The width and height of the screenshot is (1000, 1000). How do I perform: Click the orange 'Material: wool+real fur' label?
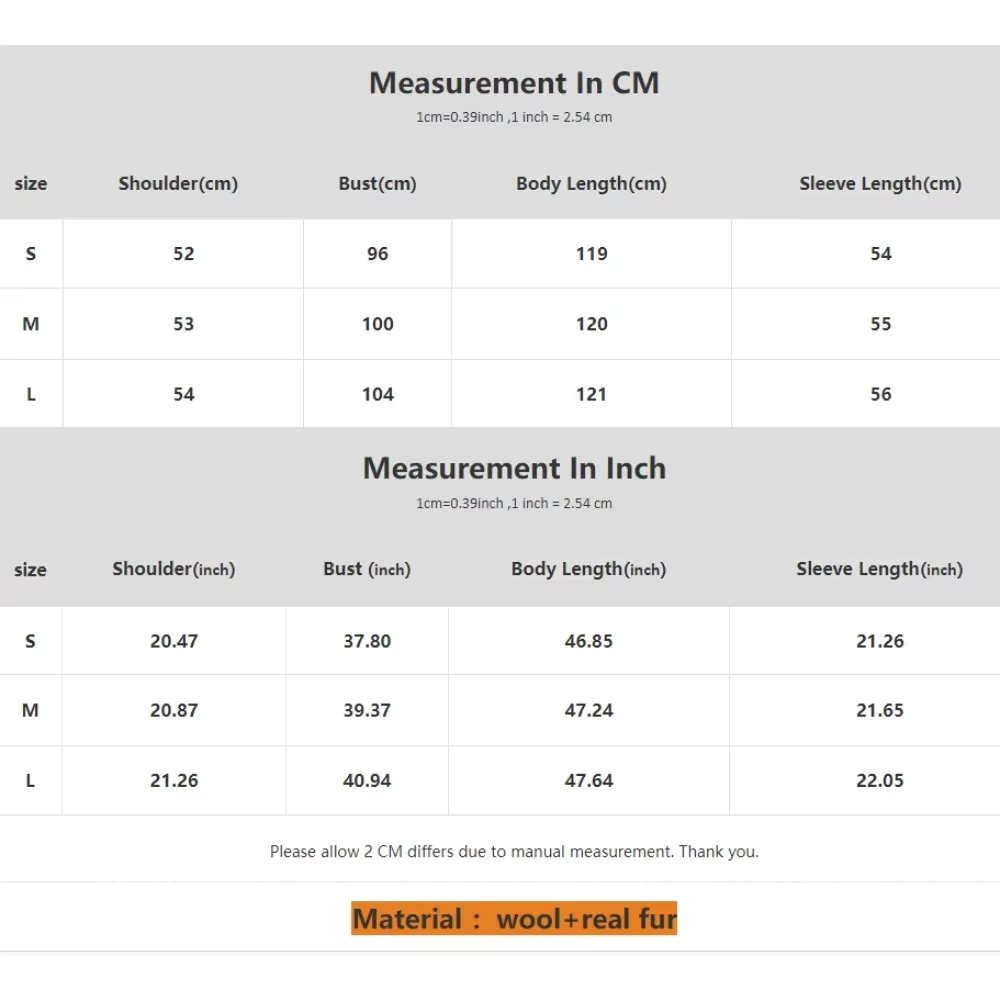pos(514,919)
